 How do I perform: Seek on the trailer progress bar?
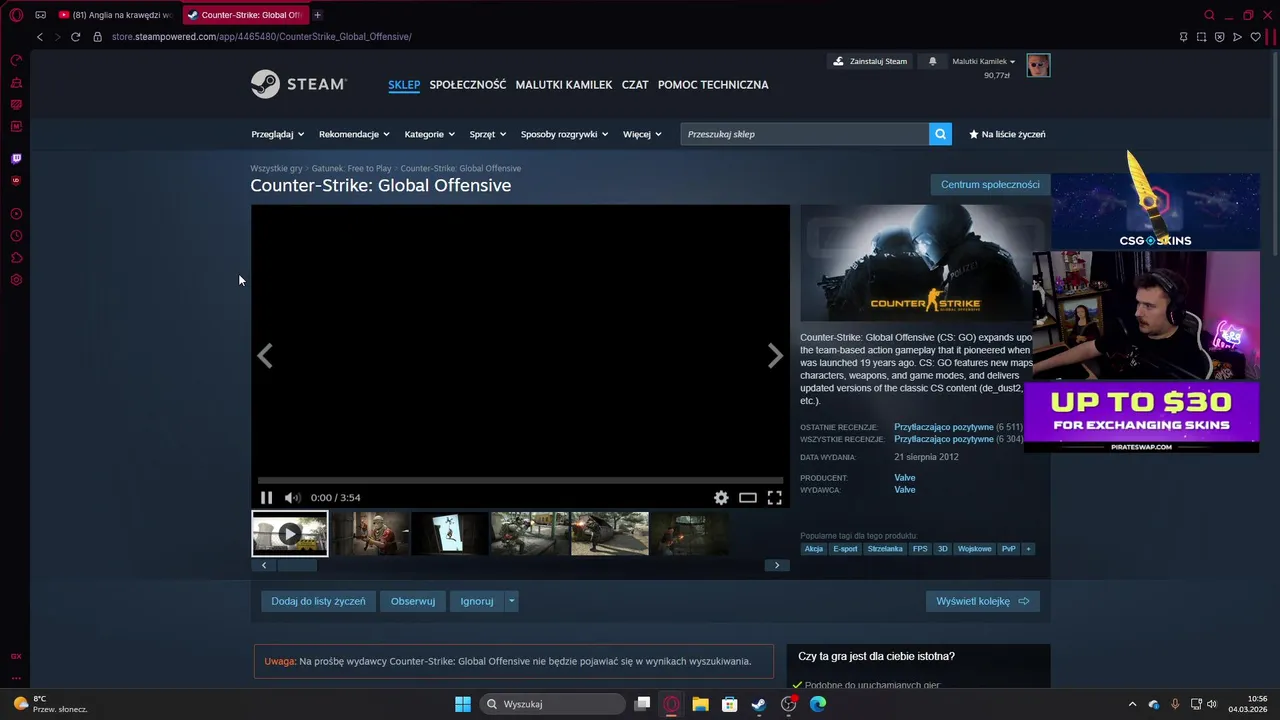520,481
